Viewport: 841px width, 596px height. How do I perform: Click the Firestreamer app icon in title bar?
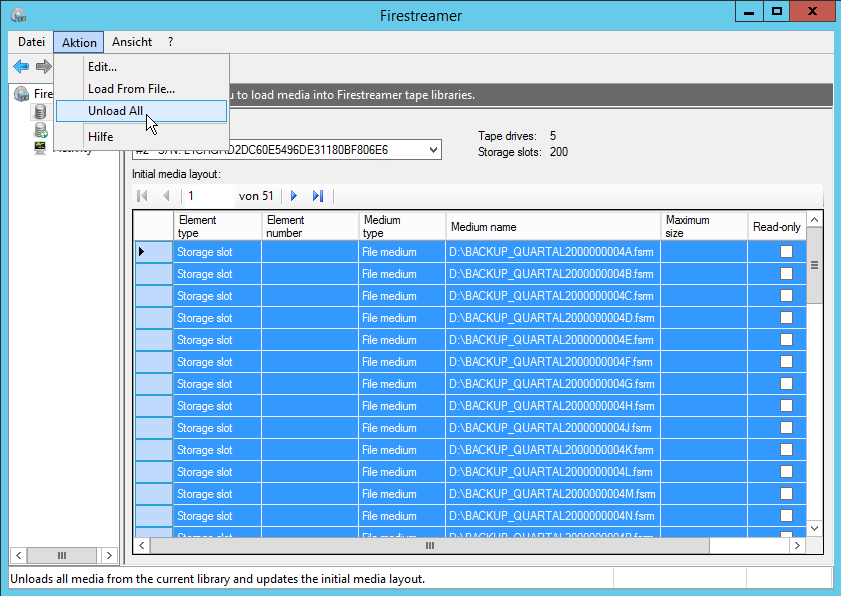18,15
